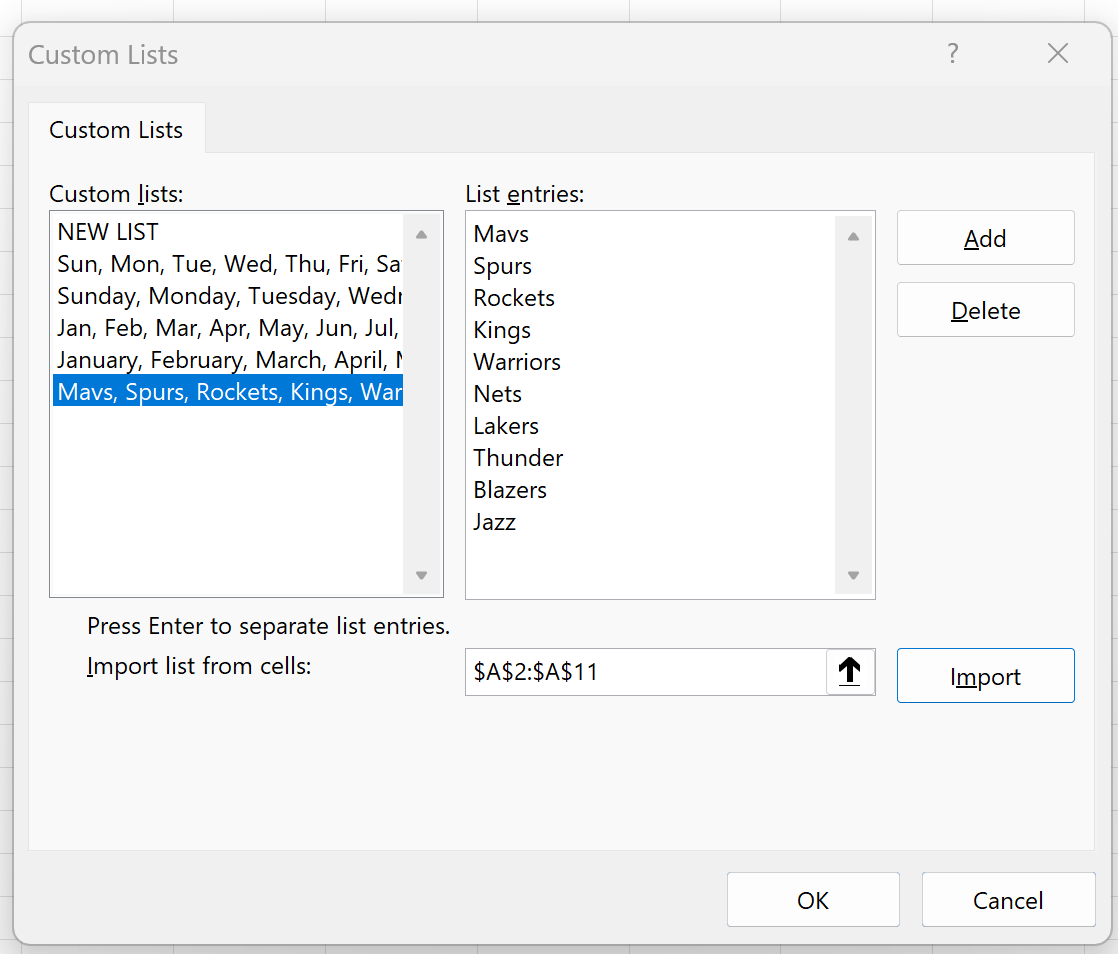Confirm with the OK button
This screenshot has width=1118, height=954.
click(x=813, y=900)
